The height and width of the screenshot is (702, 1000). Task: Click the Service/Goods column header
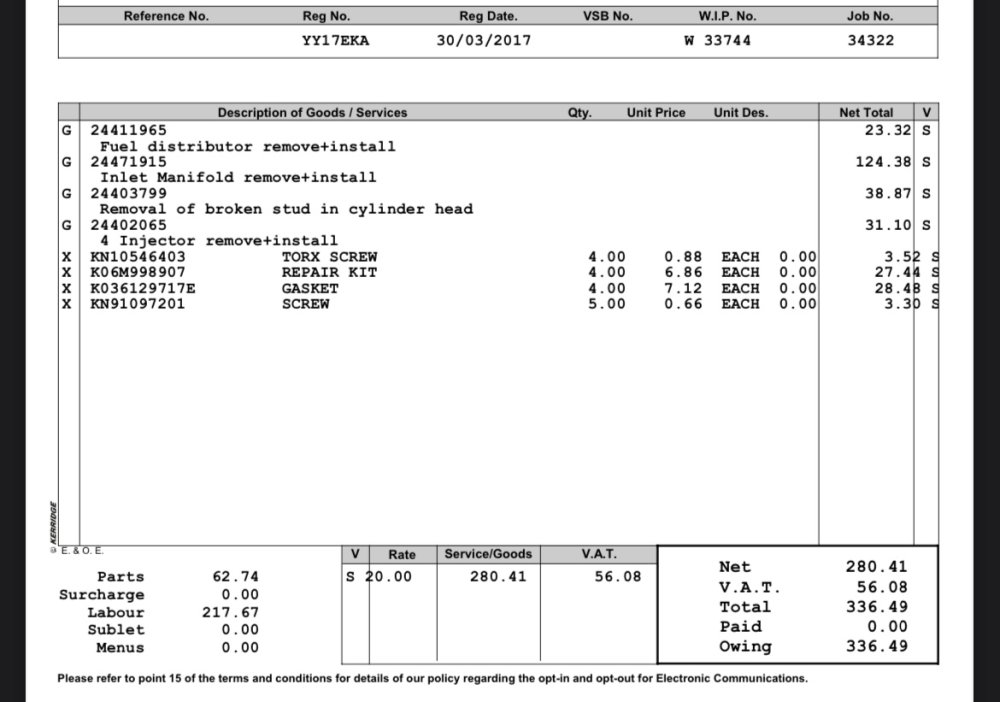pos(488,554)
